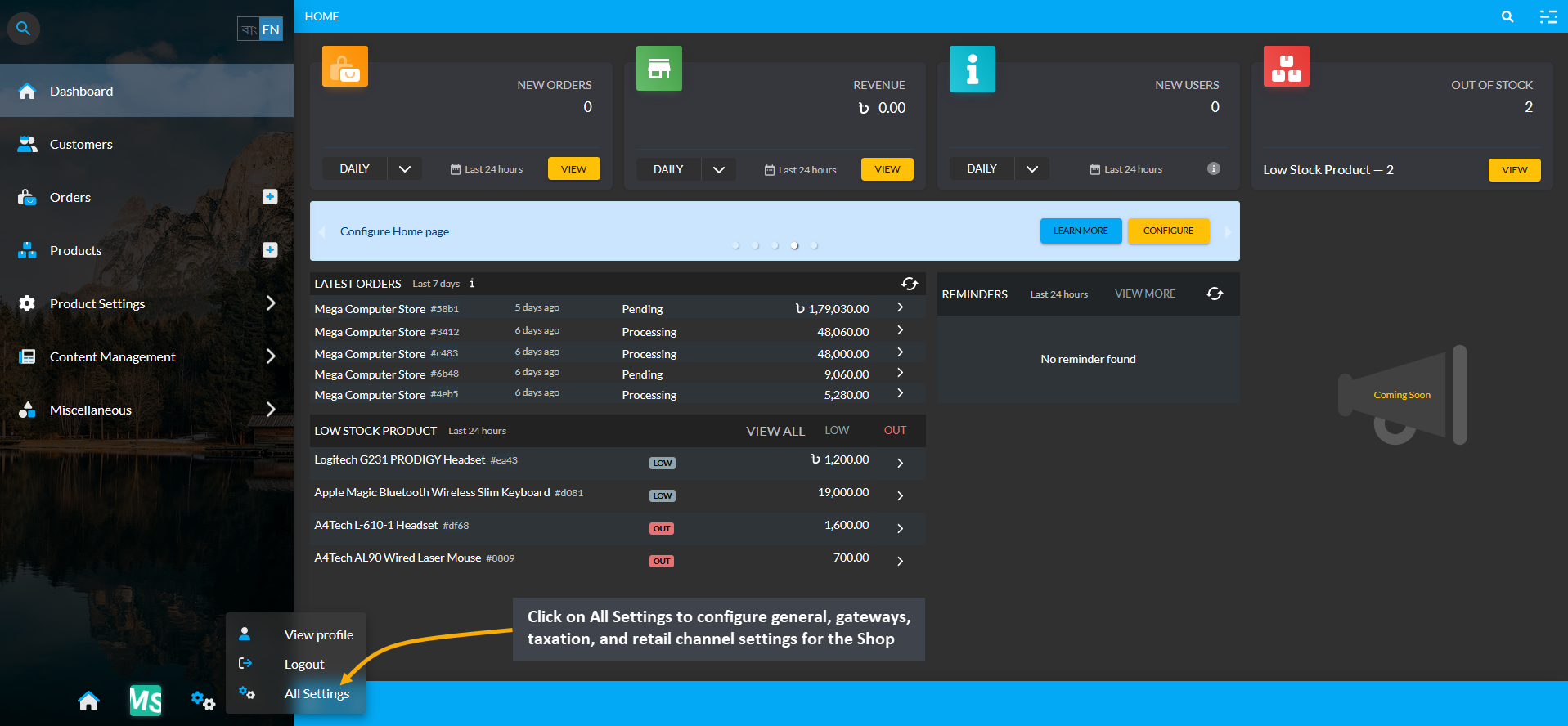
Task: Click the sidebar search magnifier icon
Action: (x=24, y=29)
